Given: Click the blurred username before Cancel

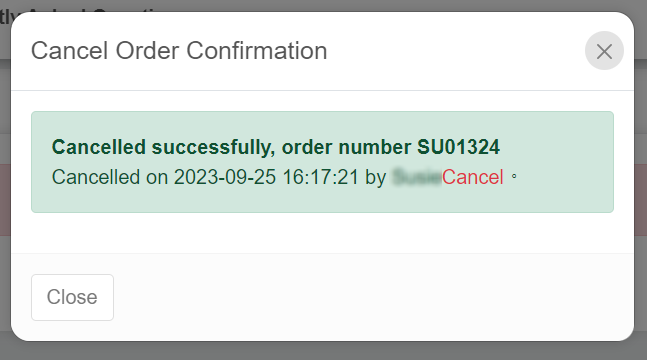Looking at the screenshot, I should pyautogui.click(x=417, y=177).
